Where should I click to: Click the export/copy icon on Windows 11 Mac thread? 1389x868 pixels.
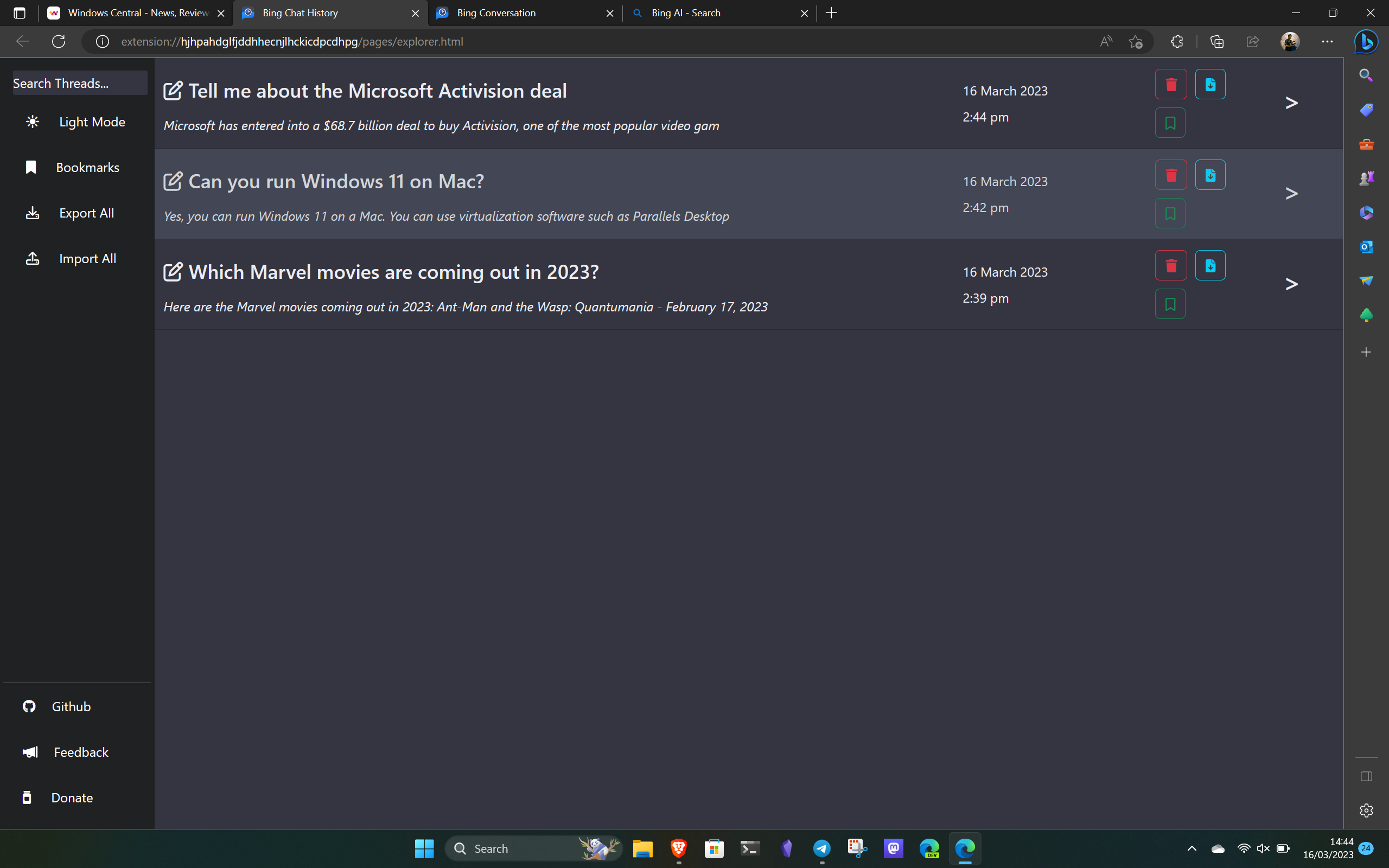pos(1210,175)
